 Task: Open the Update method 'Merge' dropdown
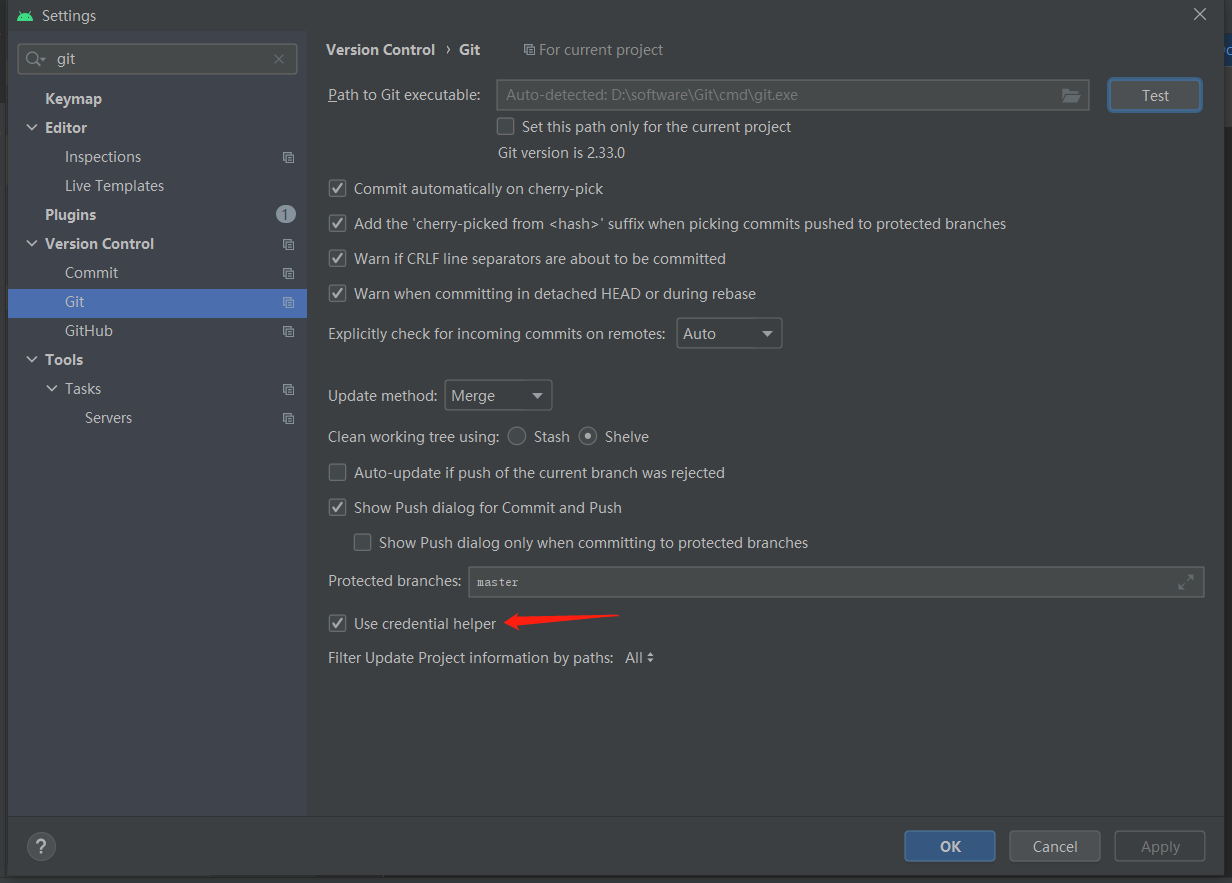(x=498, y=395)
